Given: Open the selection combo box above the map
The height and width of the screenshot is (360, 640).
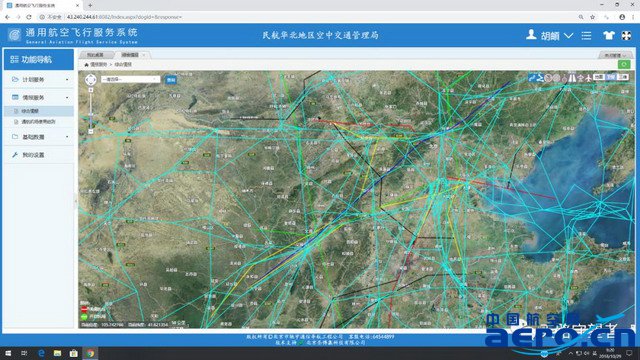Looking at the screenshot, I should 131,79.
